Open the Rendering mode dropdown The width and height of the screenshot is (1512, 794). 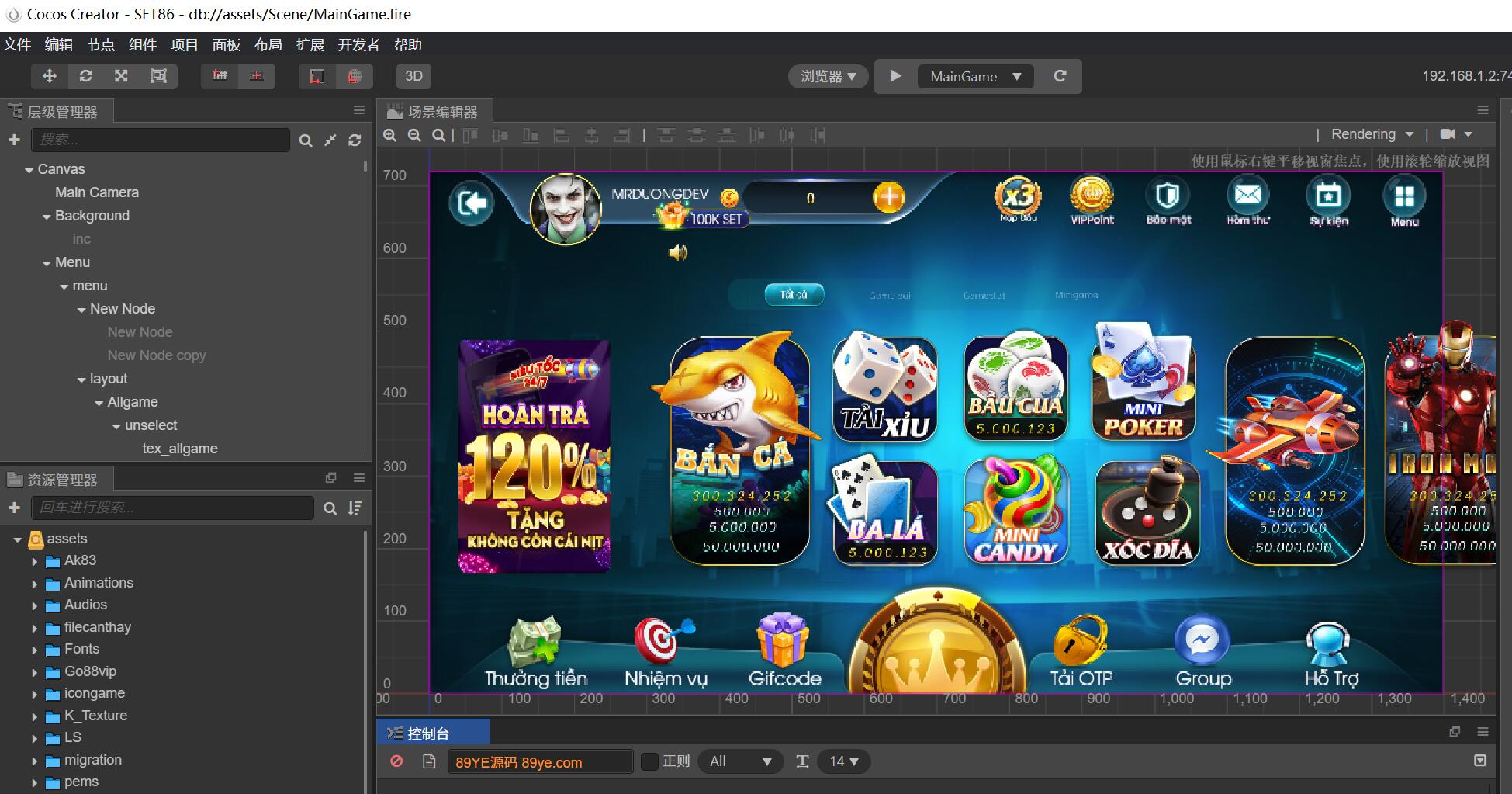[1372, 134]
